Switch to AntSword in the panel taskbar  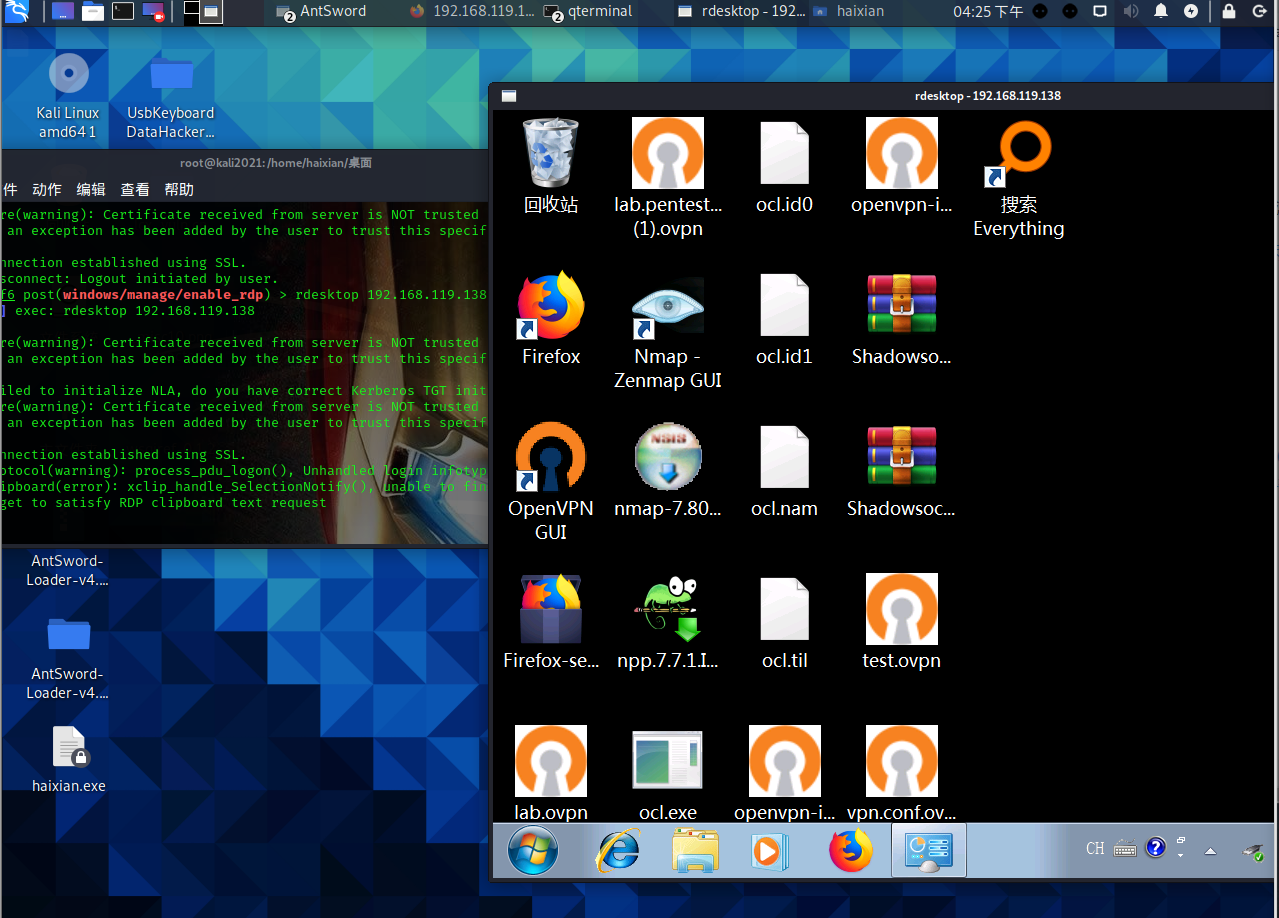[322, 12]
